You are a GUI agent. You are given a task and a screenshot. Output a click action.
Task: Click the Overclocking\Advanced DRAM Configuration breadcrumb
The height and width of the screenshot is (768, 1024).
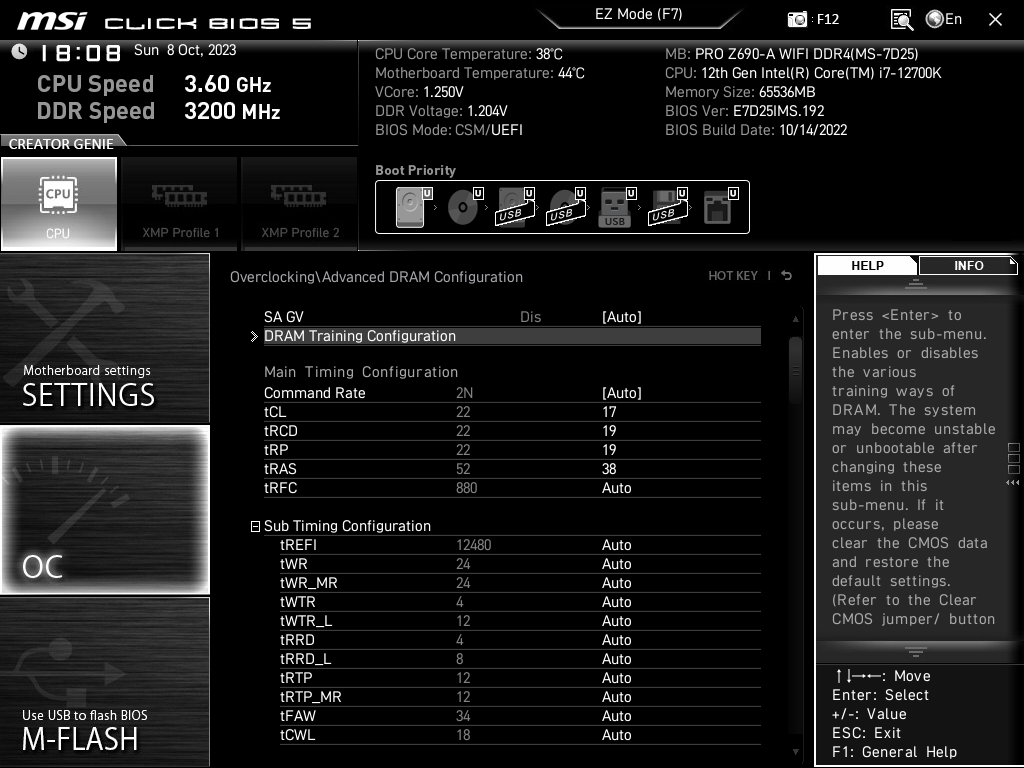[376, 277]
